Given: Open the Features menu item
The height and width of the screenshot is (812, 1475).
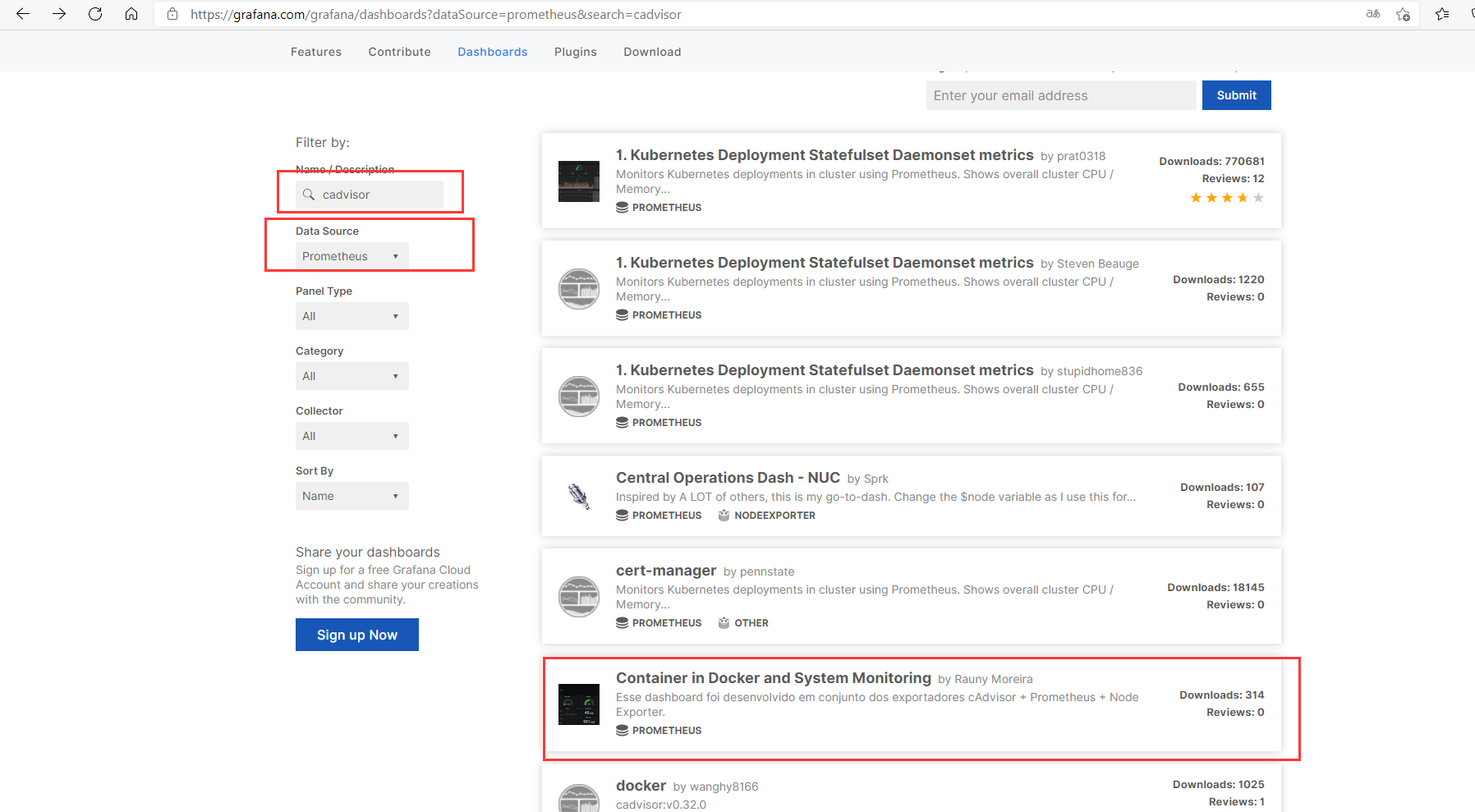Looking at the screenshot, I should pyautogui.click(x=316, y=52).
